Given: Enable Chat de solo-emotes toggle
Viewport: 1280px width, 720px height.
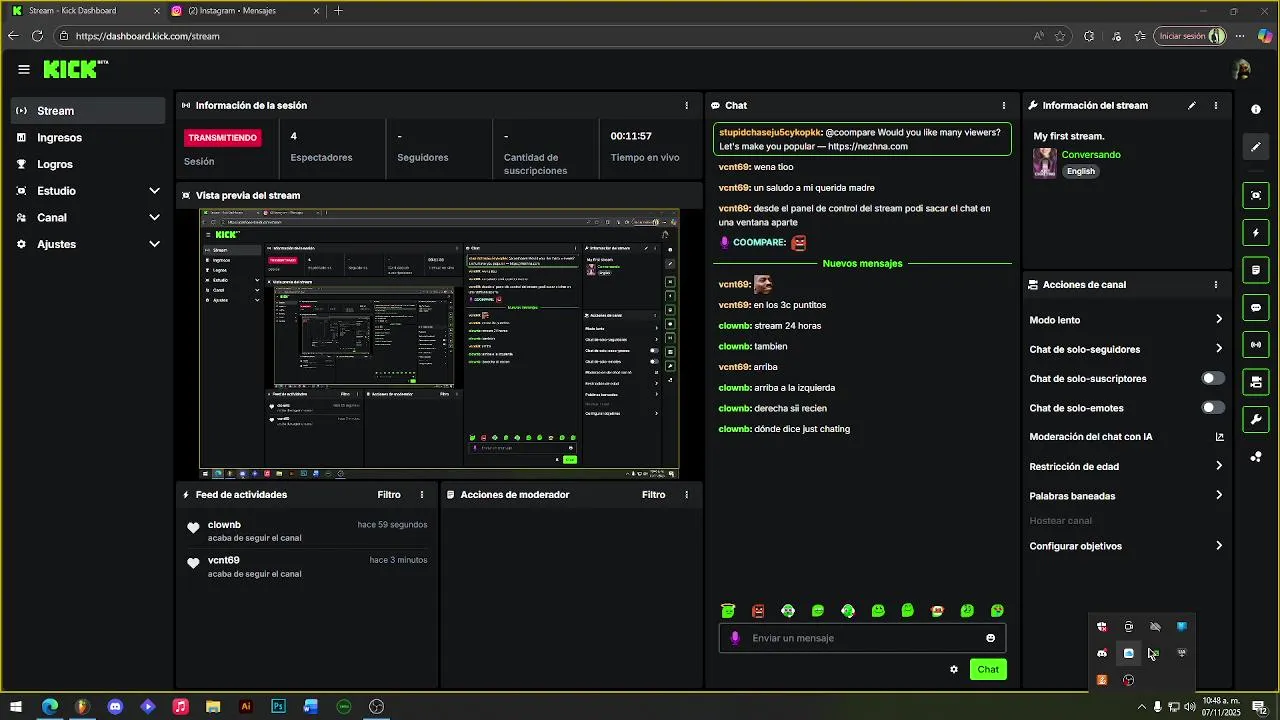Looking at the screenshot, I should pos(1212,408).
